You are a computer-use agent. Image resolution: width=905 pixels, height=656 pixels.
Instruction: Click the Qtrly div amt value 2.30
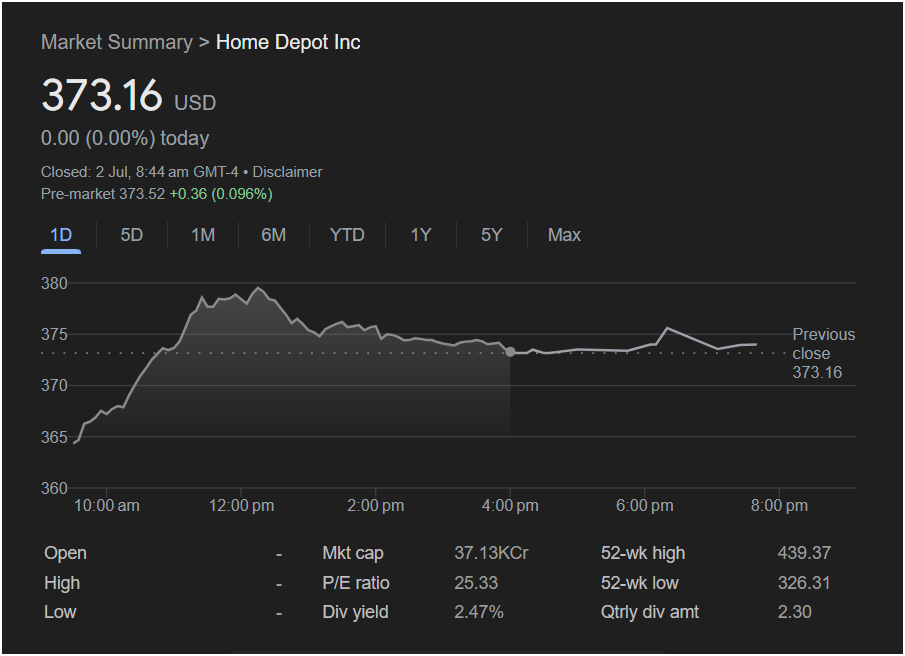click(794, 612)
